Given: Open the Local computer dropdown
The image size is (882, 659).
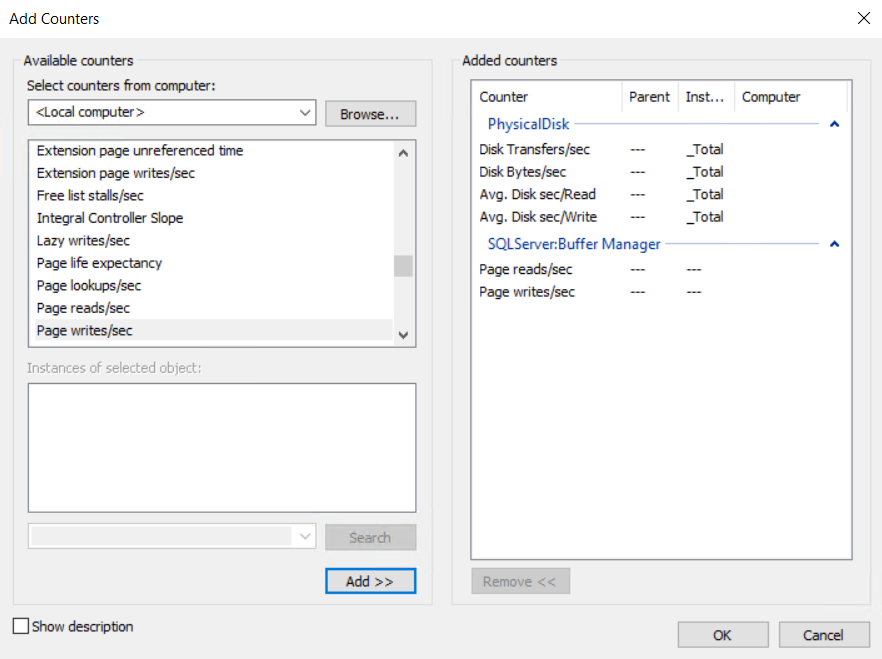Looking at the screenshot, I should 172,112.
